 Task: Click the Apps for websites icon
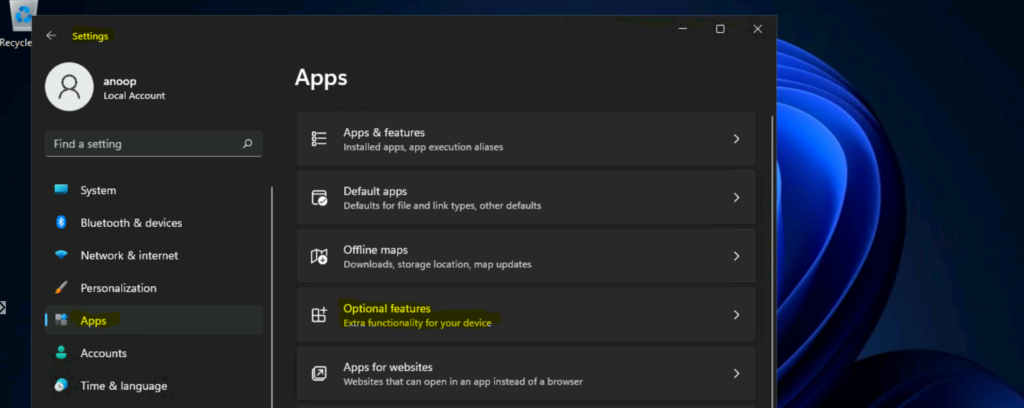point(319,373)
